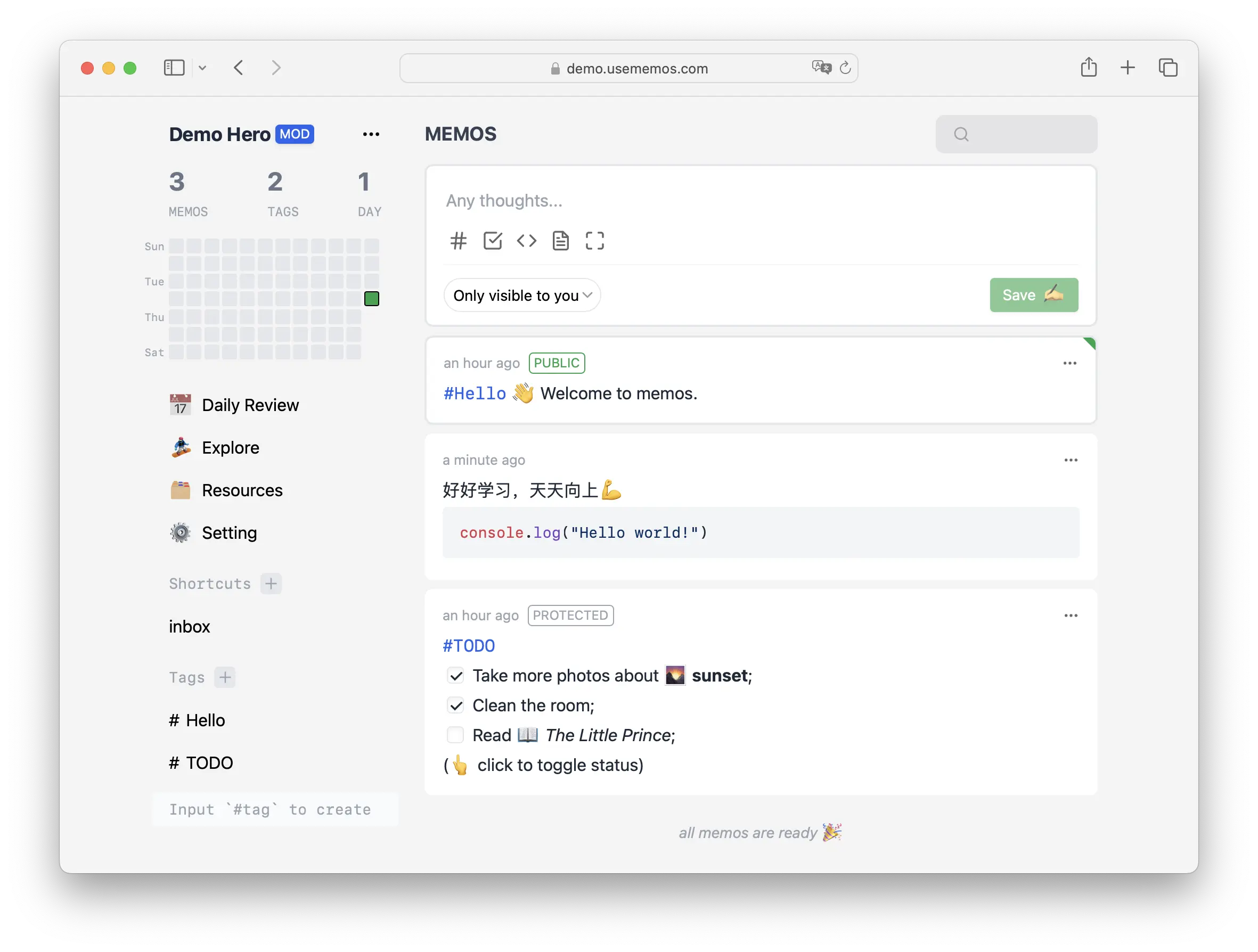
Task: Open the Explore section
Action: click(x=230, y=447)
